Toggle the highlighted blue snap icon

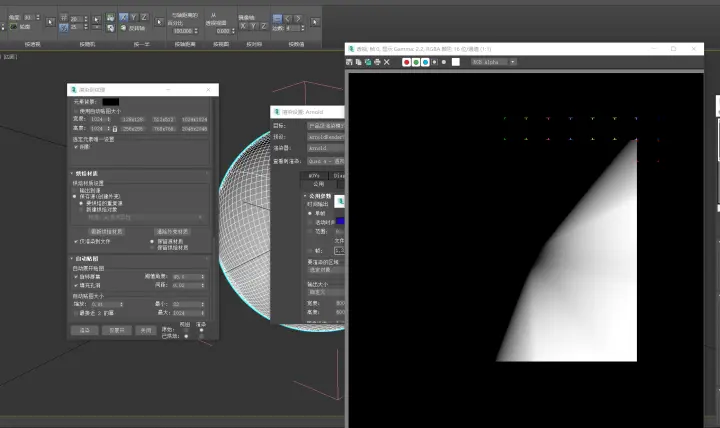coord(64,28)
